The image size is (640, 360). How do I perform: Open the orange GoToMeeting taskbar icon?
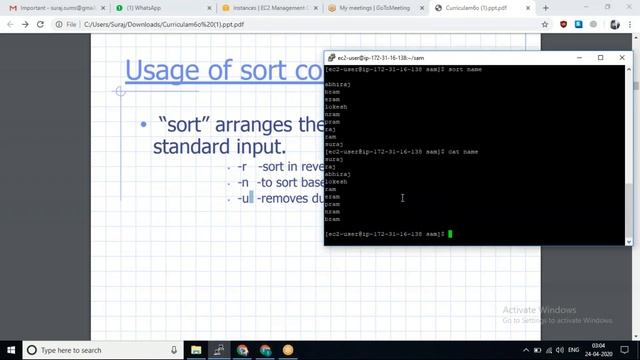(x=288, y=350)
